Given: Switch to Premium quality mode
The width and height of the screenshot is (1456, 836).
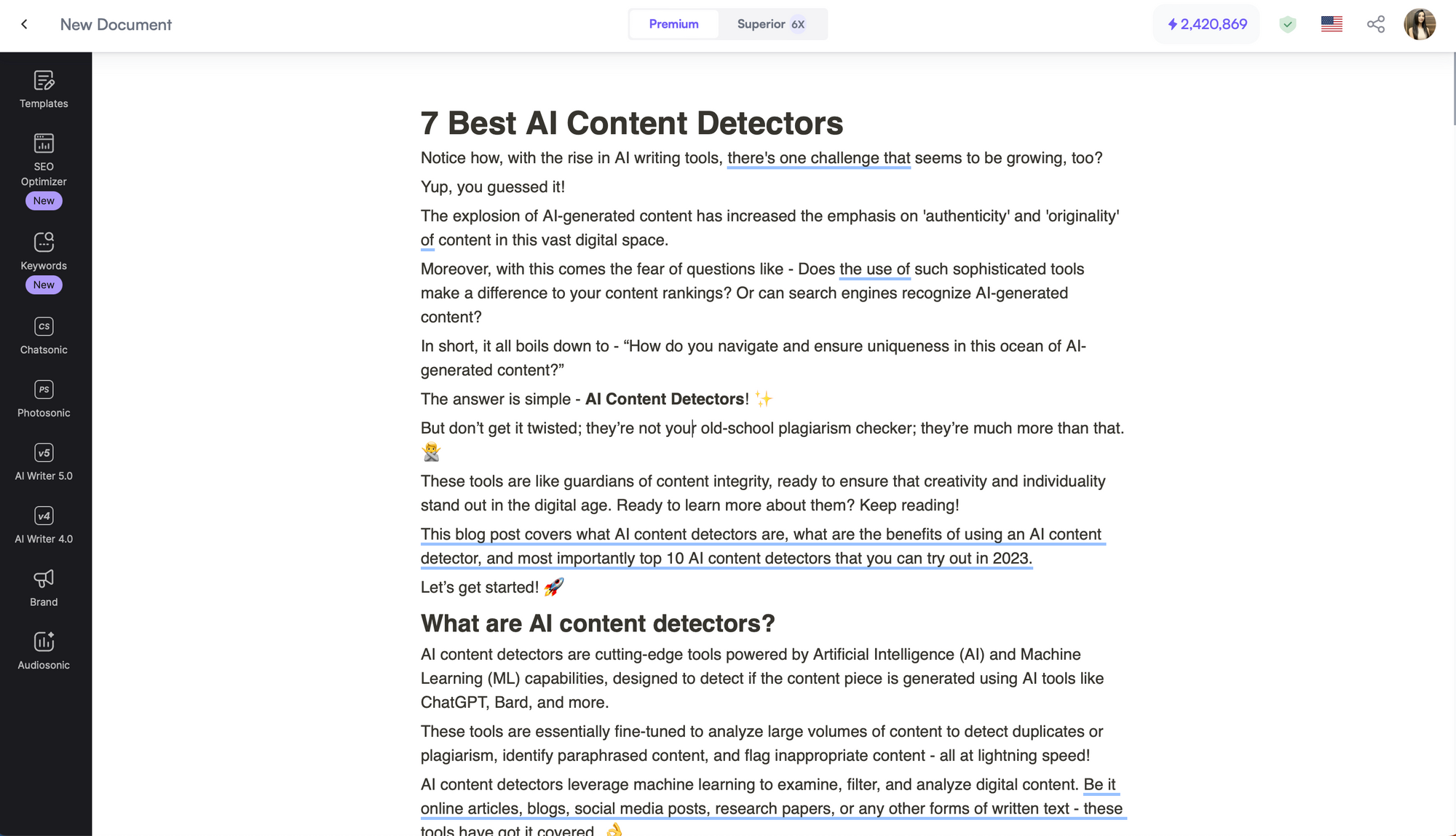Looking at the screenshot, I should [x=673, y=24].
